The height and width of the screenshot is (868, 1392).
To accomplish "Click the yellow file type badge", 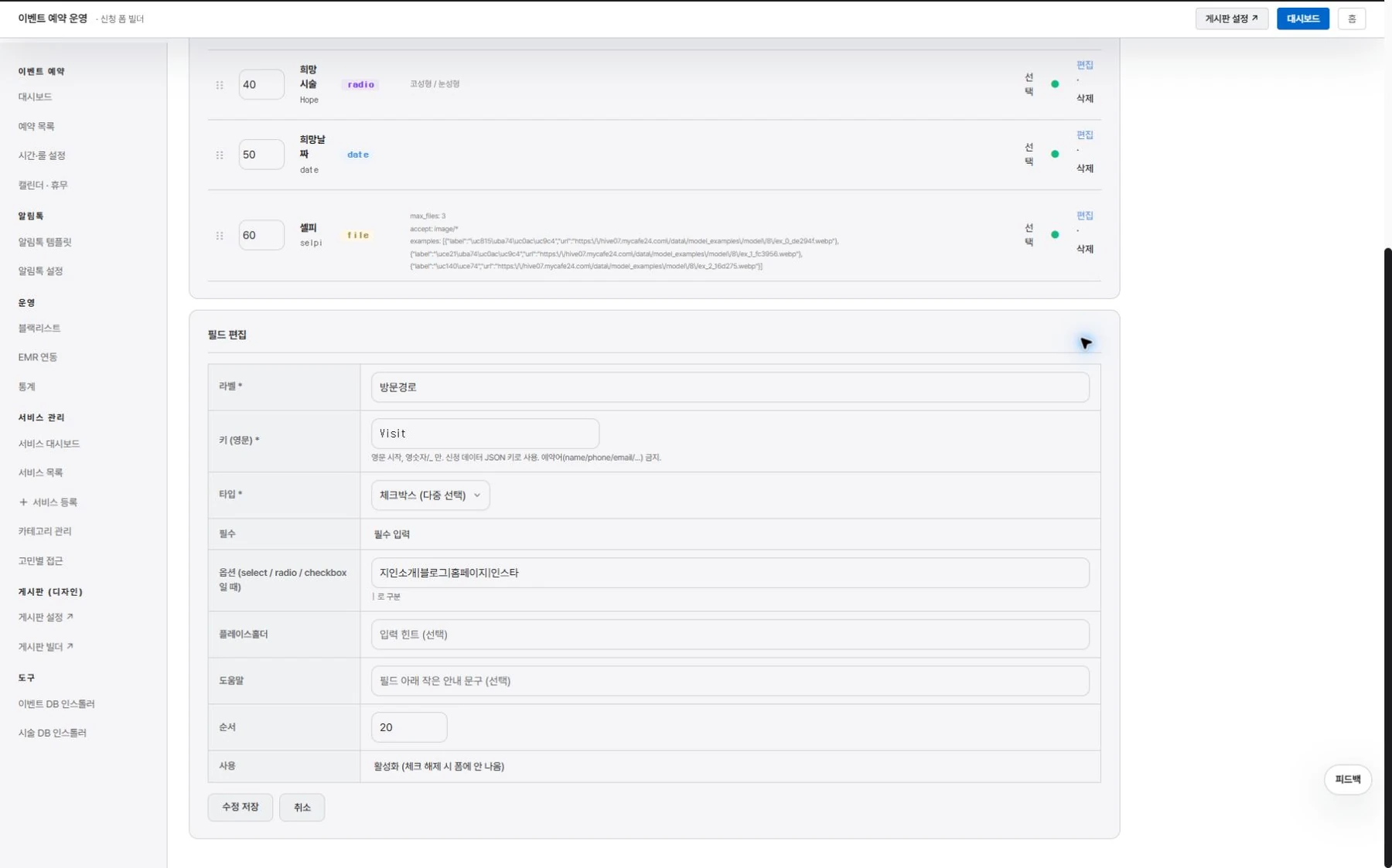I will 358,235.
